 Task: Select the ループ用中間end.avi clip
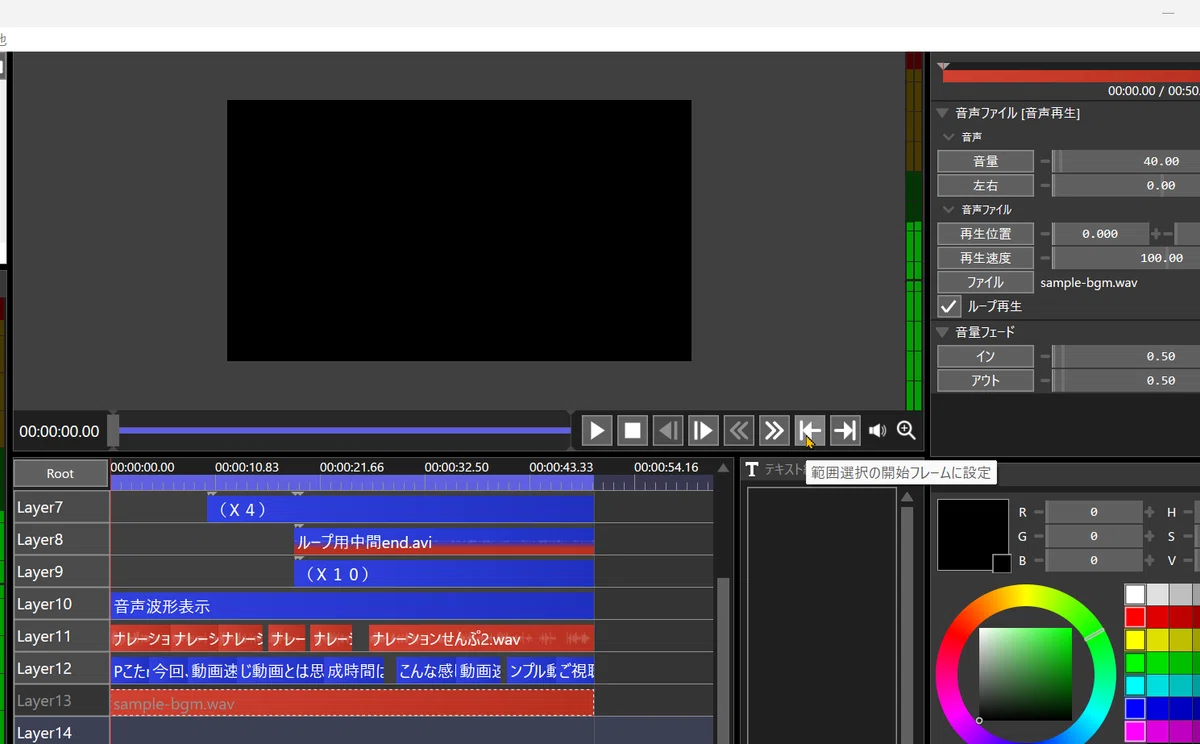[444, 541]
